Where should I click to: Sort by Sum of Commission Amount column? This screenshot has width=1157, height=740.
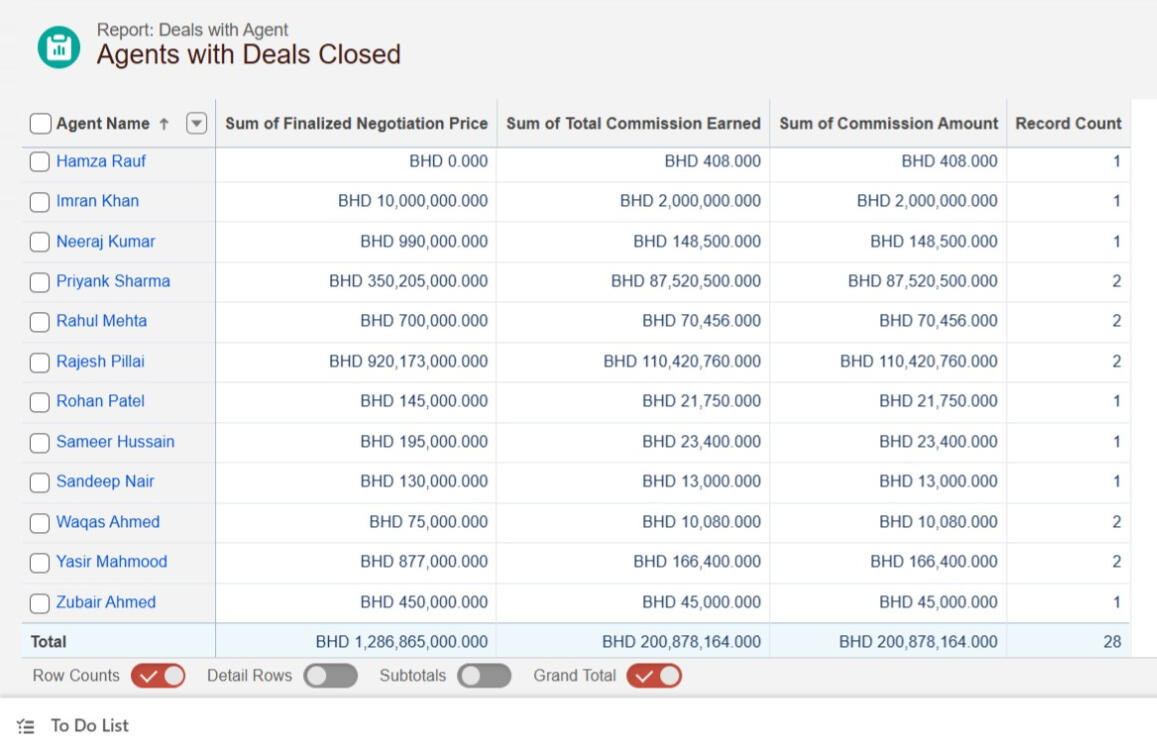click(x=890, y=123)
